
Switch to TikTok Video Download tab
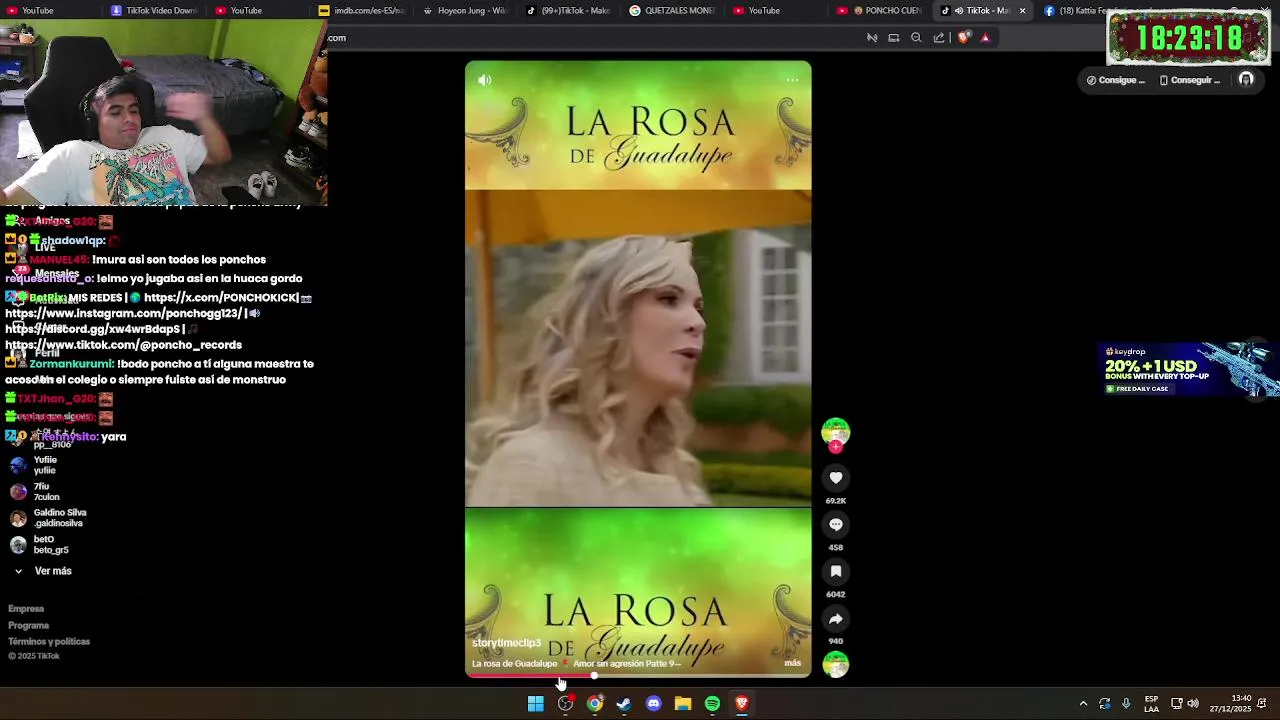[153, 11]
